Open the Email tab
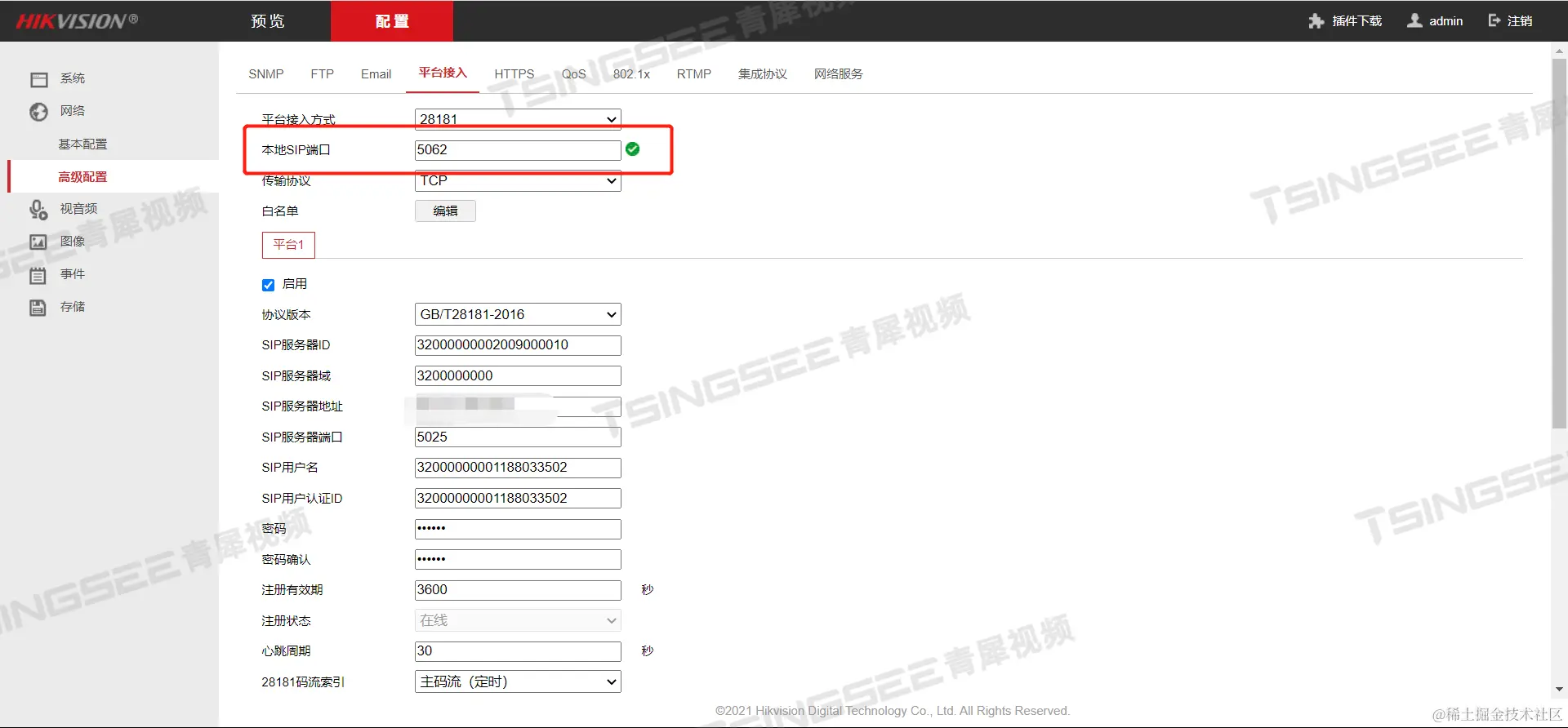The image size is (1568, 728). click(x=376, y=74)
